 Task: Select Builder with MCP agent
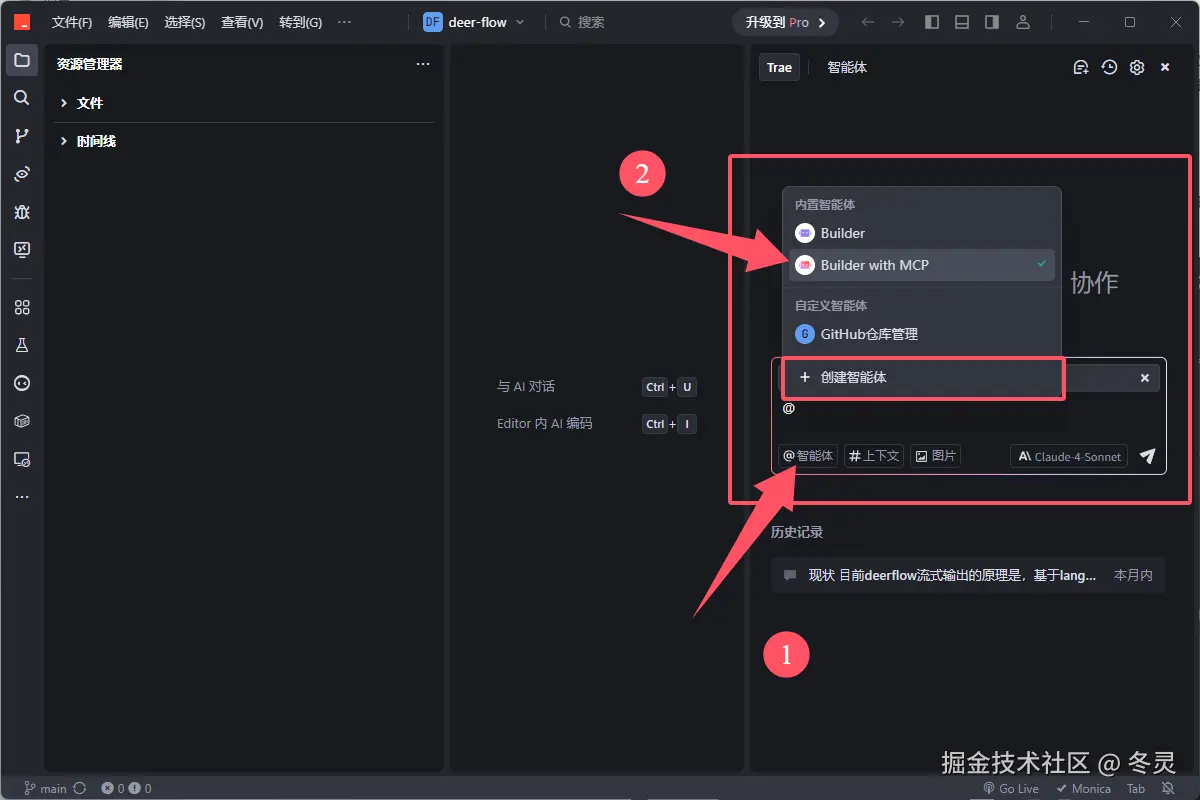[x=921, y=265]
